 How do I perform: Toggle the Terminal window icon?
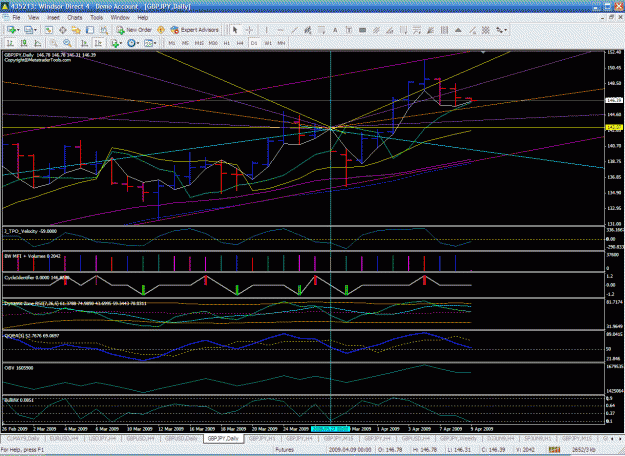[x=90, y=30]
